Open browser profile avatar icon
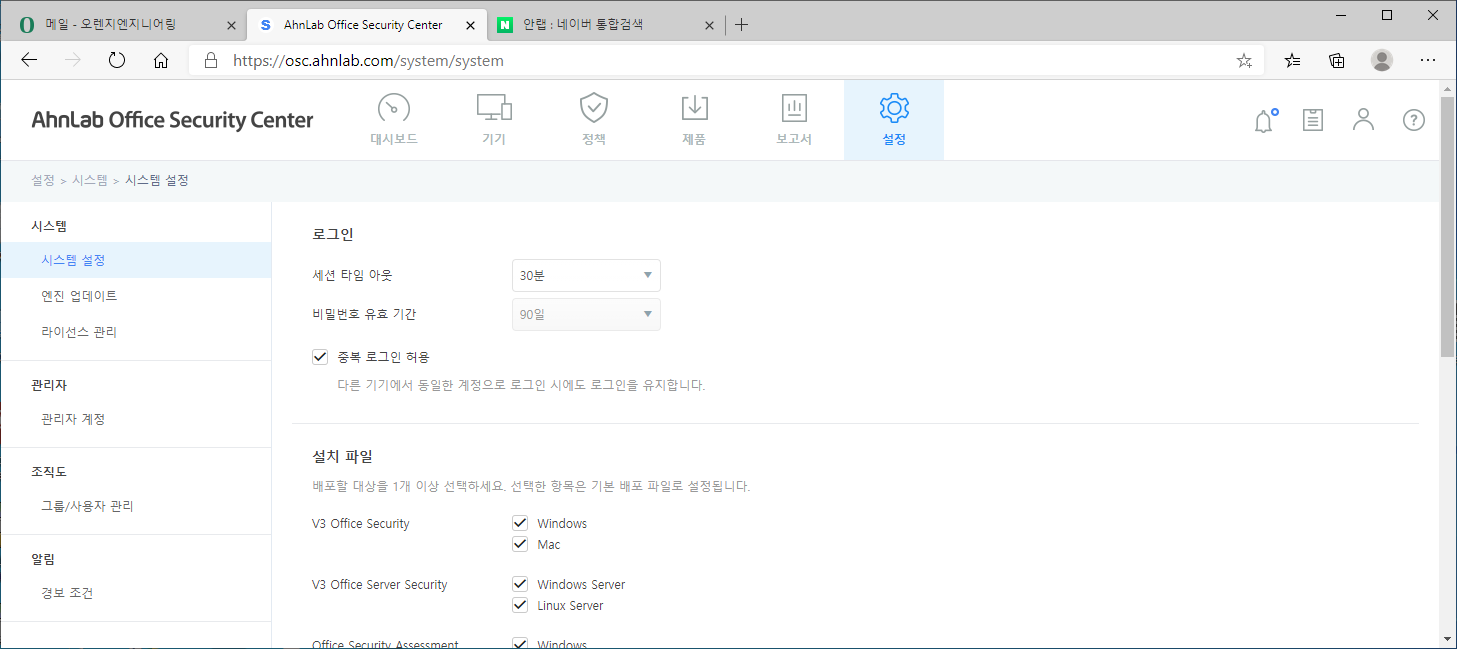Image resolution: width=1457 pixels, height=649 pixels. pyautogui.click(x=1382, y=60)
